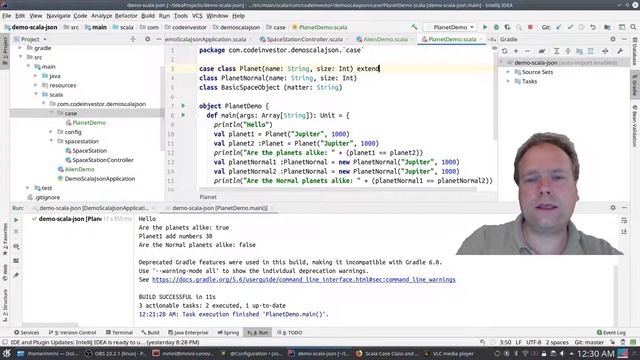This screenshot has width=640, height=360.
Task: Expand the test folder
Action: point(28,188)
